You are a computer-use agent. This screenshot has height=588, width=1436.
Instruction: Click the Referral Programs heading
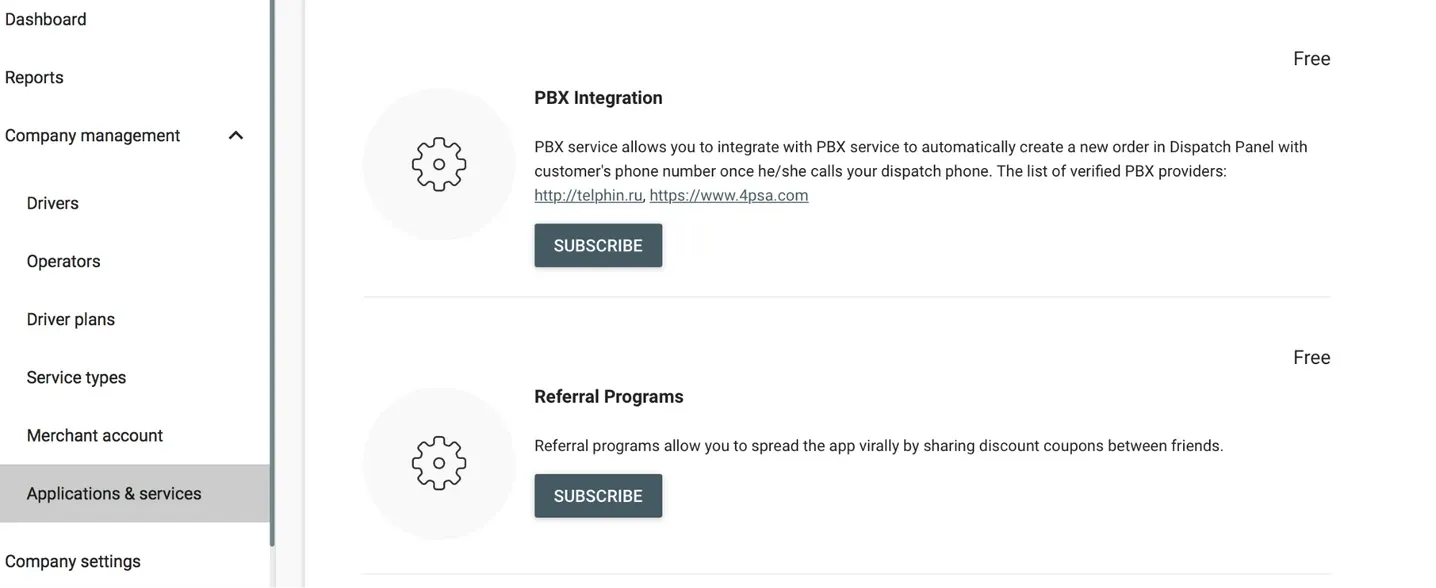(609, 397)
